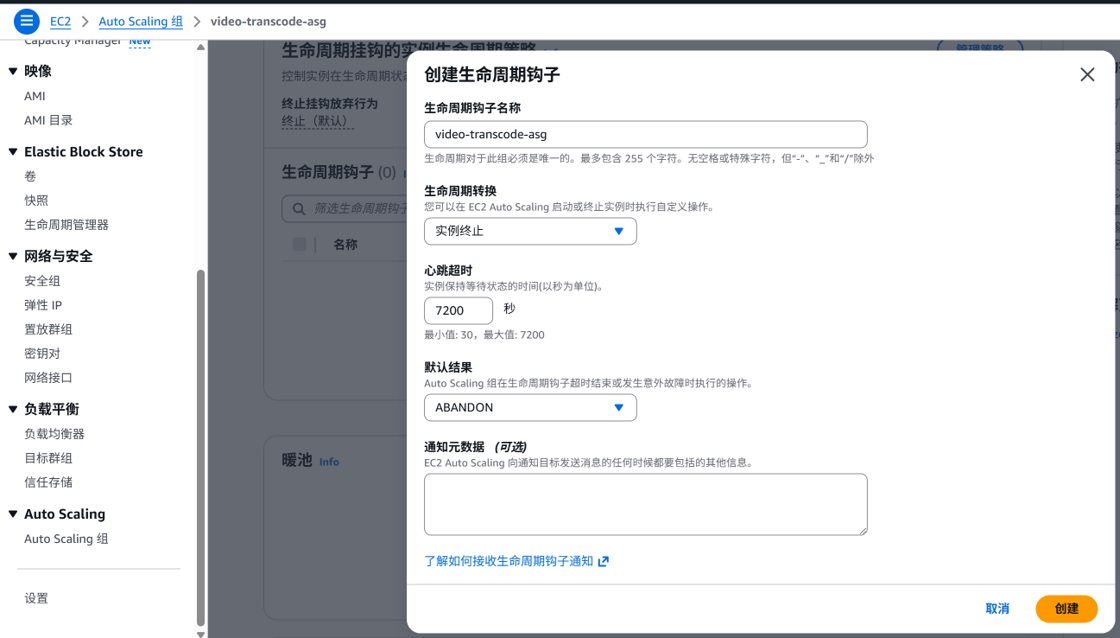
Task: Click the video-transcode-asg breadcrumb text
Action: coord(269,21)
